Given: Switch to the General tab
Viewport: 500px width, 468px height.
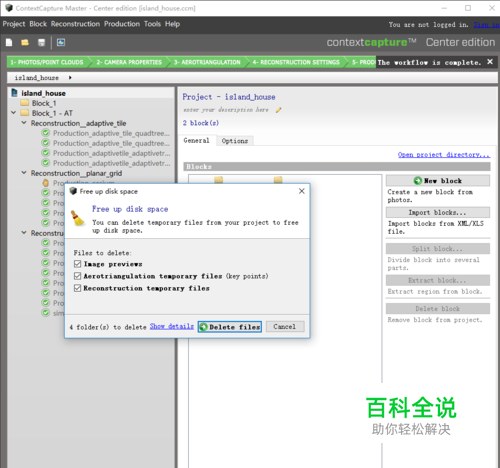Looking at the screenshot, I should [197, 140].
